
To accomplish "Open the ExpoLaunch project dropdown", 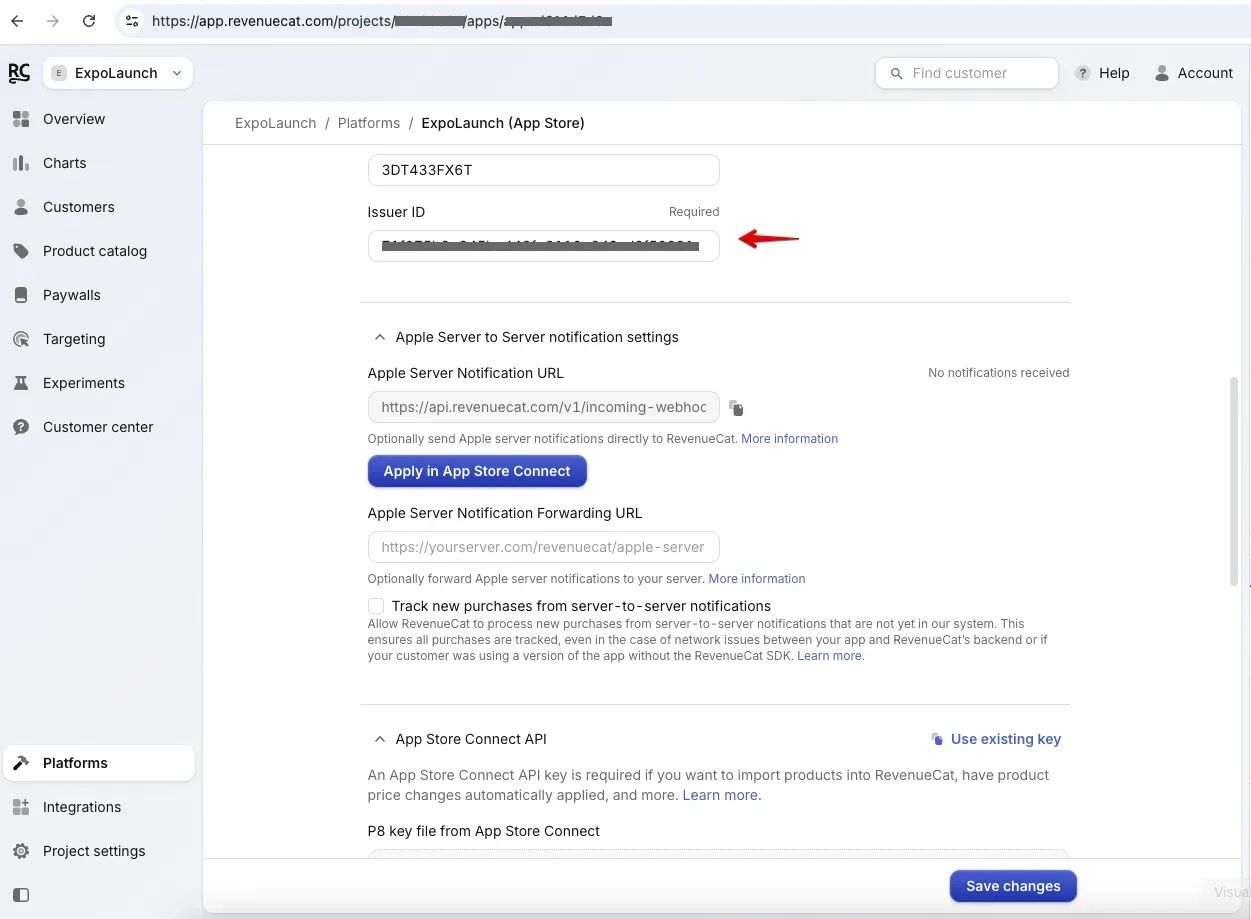I will point(118,73).
